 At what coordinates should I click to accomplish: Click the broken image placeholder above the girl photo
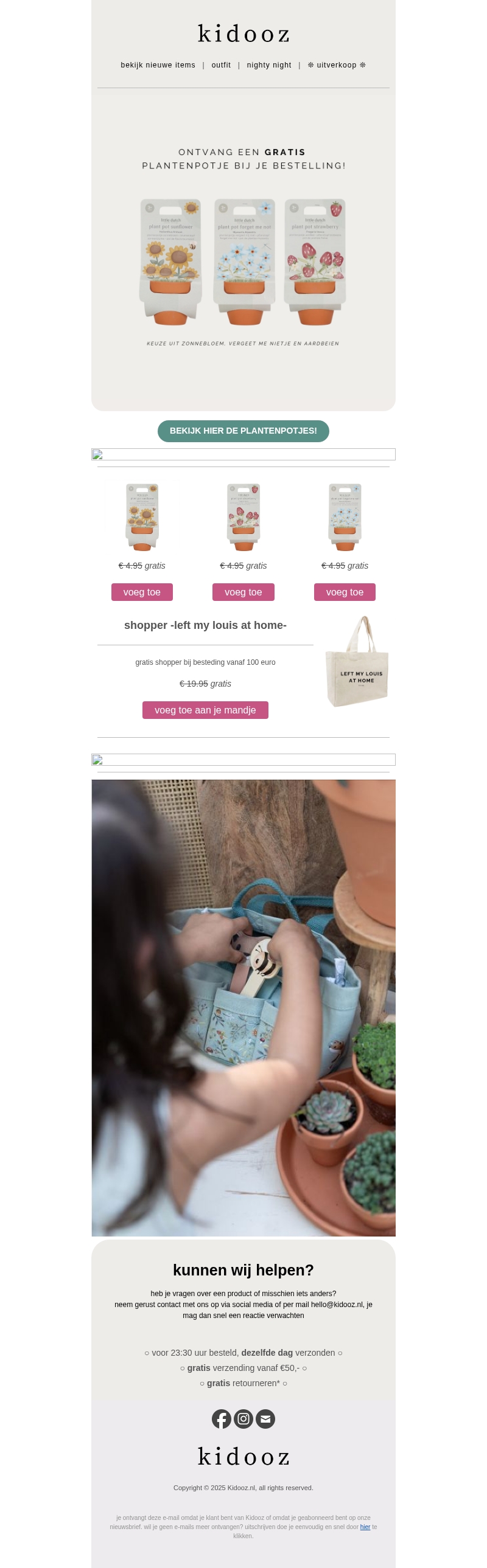[243, 760]
